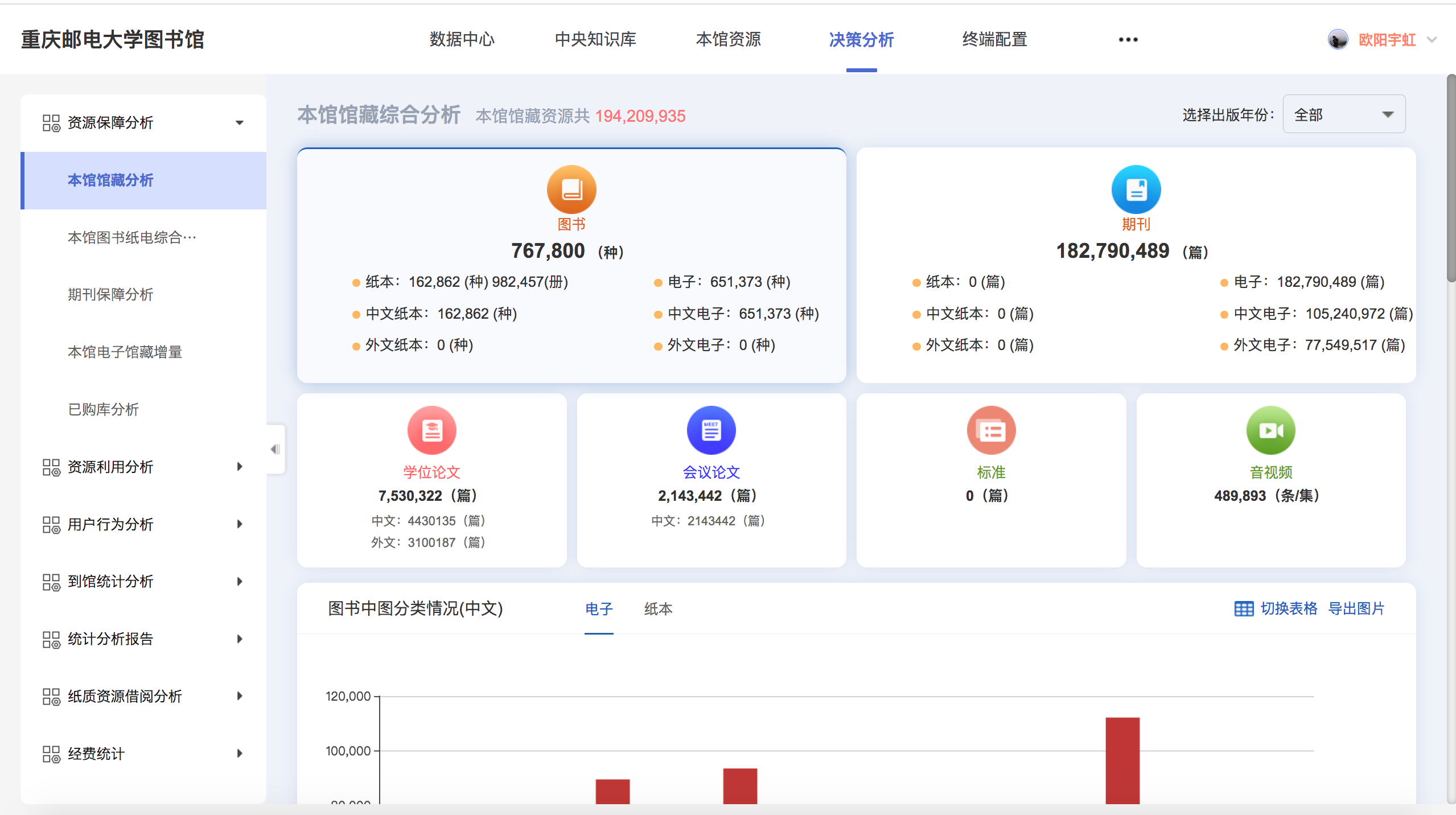
Task: Click the red 学位论文 thesis icon
Action: (x=431, y=430)
